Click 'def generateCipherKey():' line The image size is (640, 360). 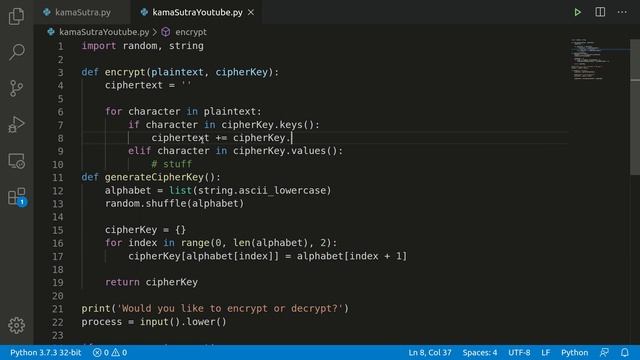pyautogui.click(x=151, y=177)
